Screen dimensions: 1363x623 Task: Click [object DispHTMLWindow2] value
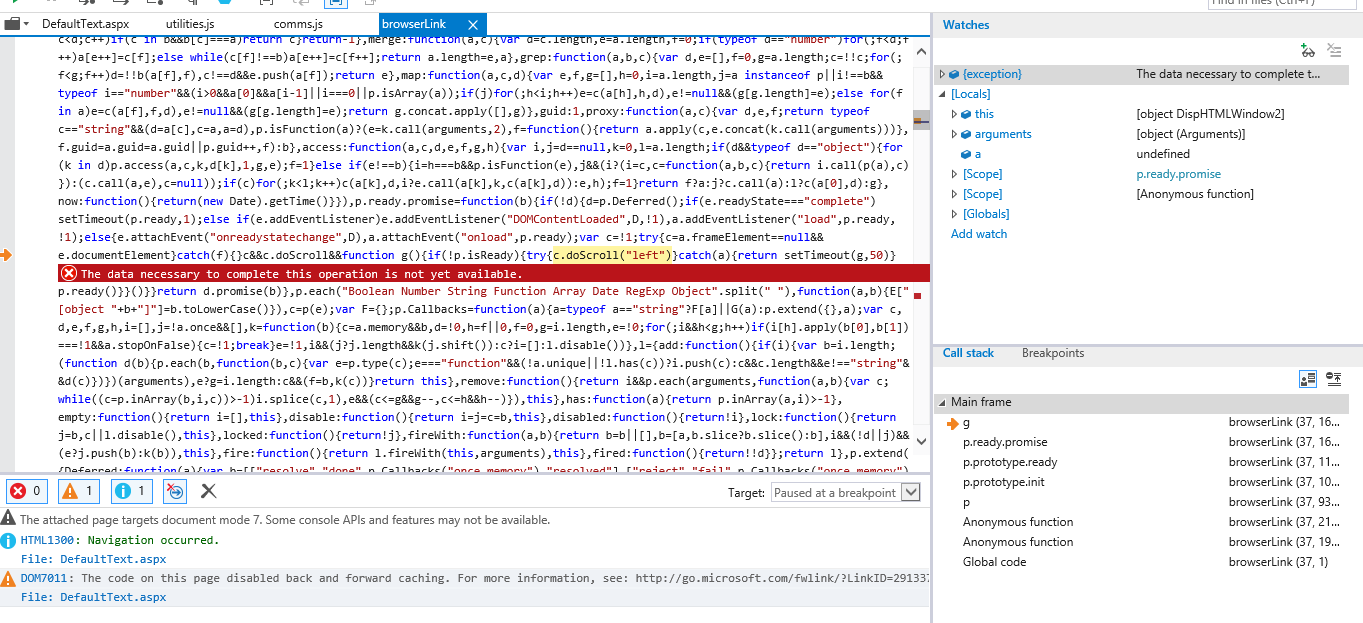(x=1211, y=114)
